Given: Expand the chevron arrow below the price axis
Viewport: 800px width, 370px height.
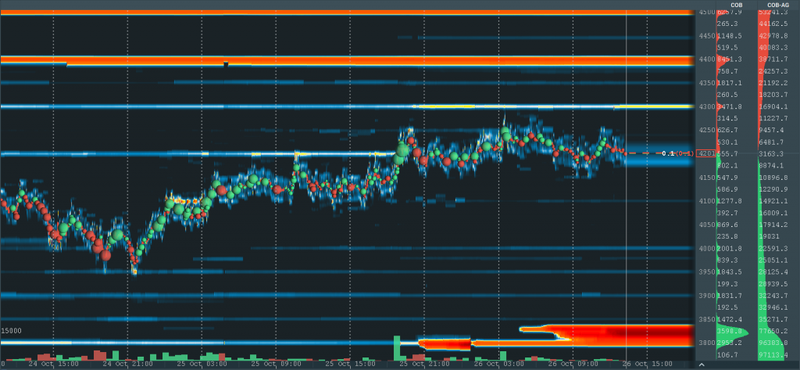Looking at the screenshot, I should [x=702, y=364].
